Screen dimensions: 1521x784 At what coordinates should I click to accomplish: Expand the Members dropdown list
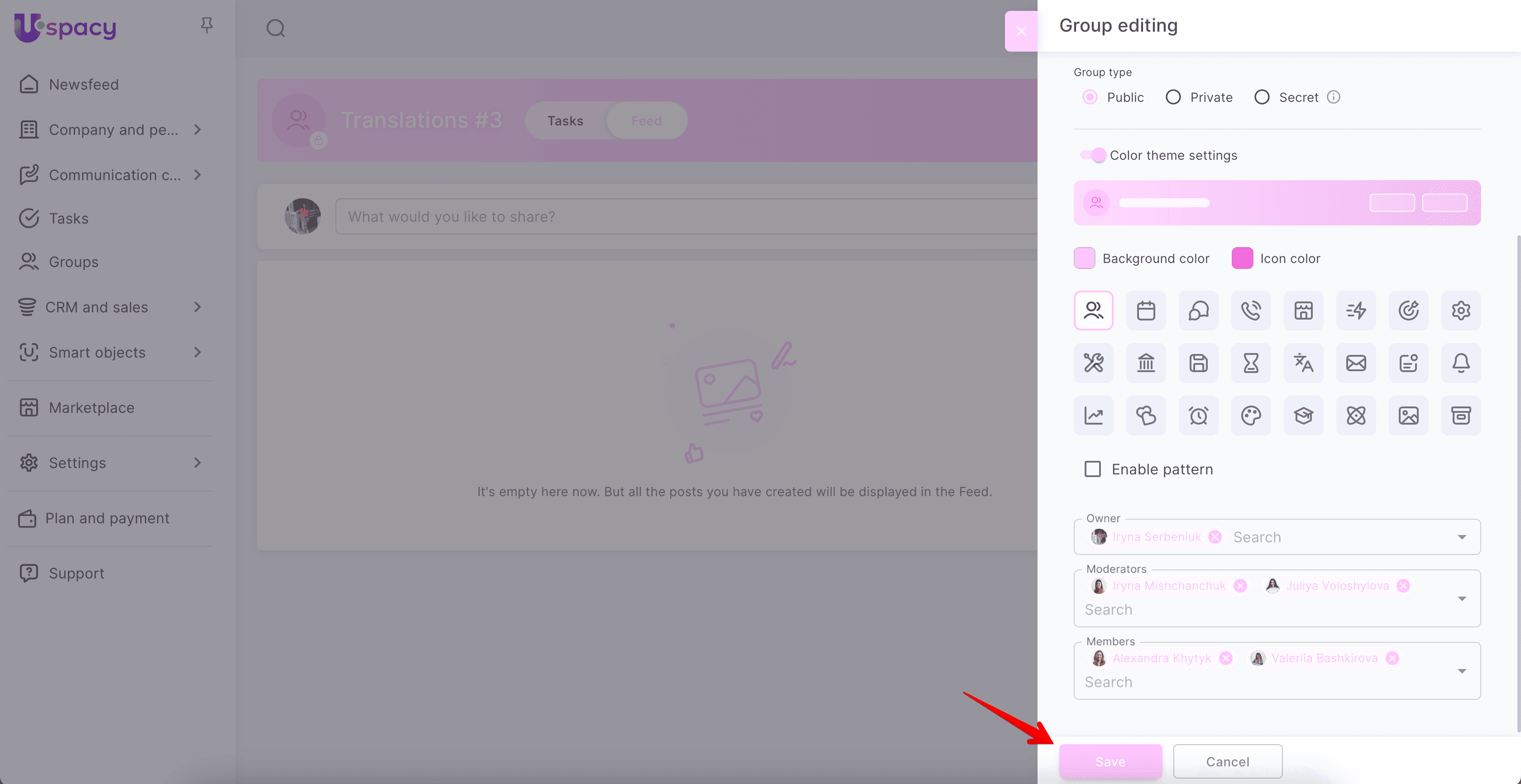1461,671
